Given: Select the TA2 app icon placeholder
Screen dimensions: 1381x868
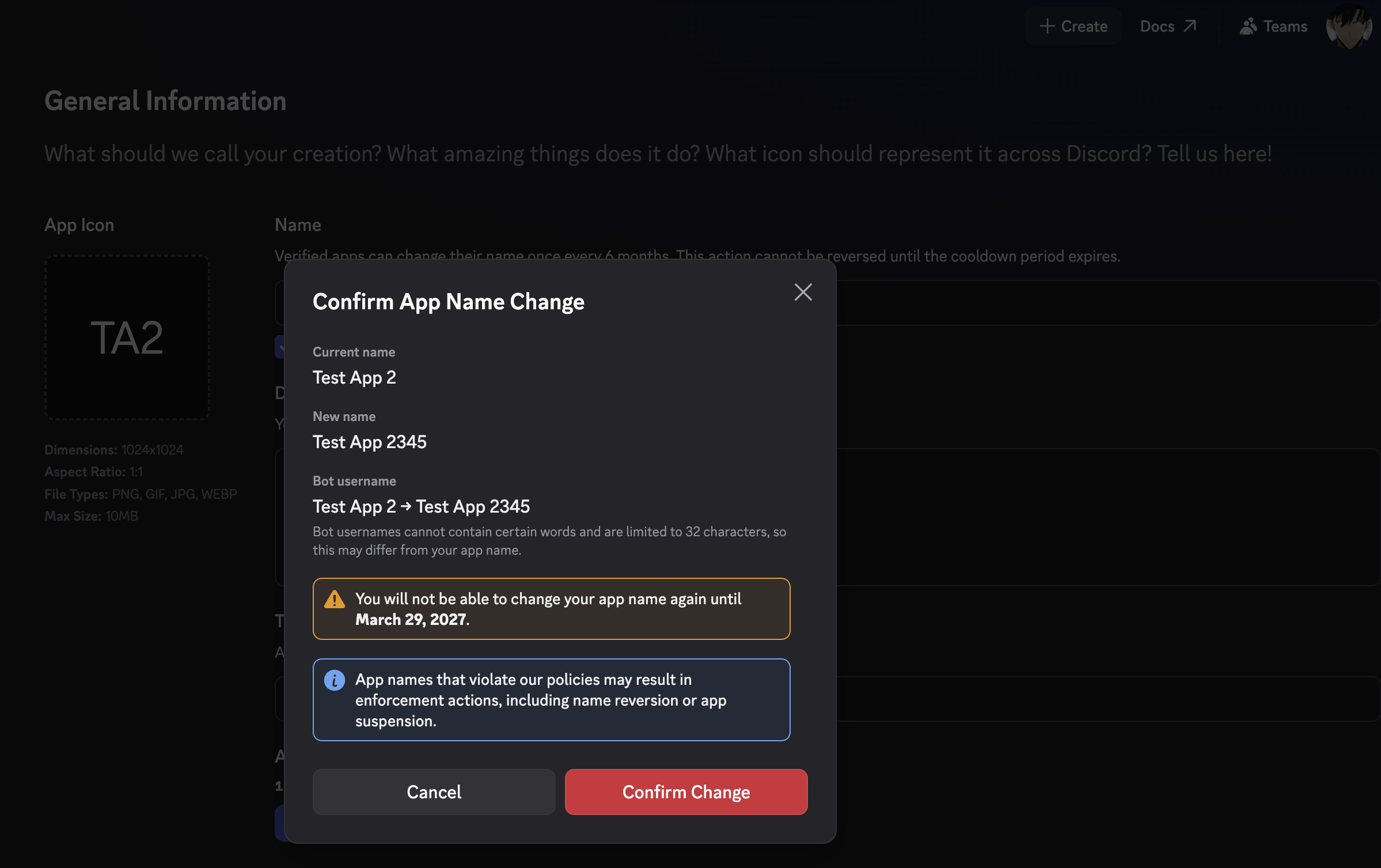Looking at the screenshot, I should click(127, 338).
